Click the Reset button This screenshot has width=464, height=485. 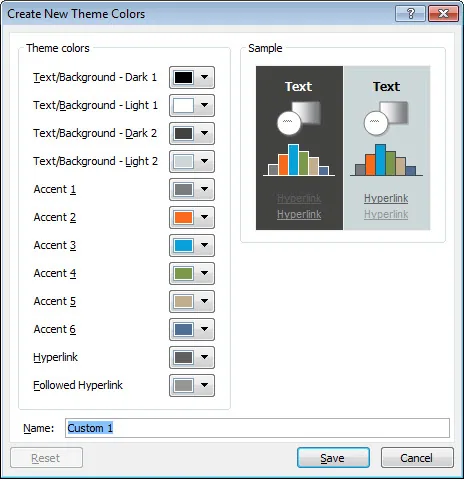coord(46,458)
